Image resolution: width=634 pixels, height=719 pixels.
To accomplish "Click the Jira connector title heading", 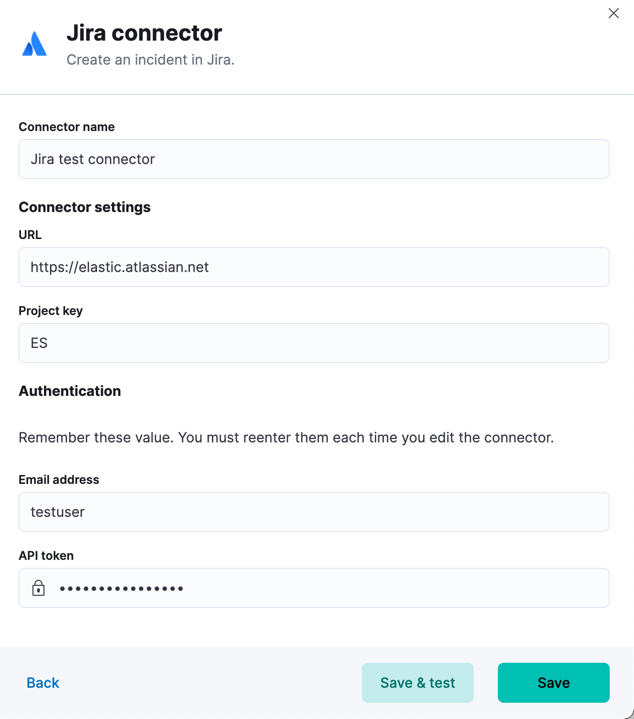I will (144, 33).
